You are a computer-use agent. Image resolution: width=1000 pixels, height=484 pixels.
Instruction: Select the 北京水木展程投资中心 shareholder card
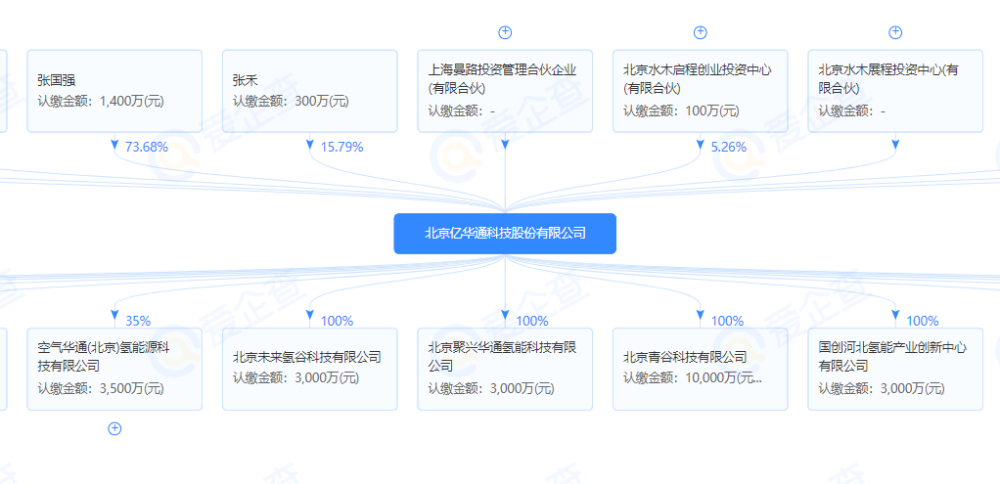click(895, 91)
